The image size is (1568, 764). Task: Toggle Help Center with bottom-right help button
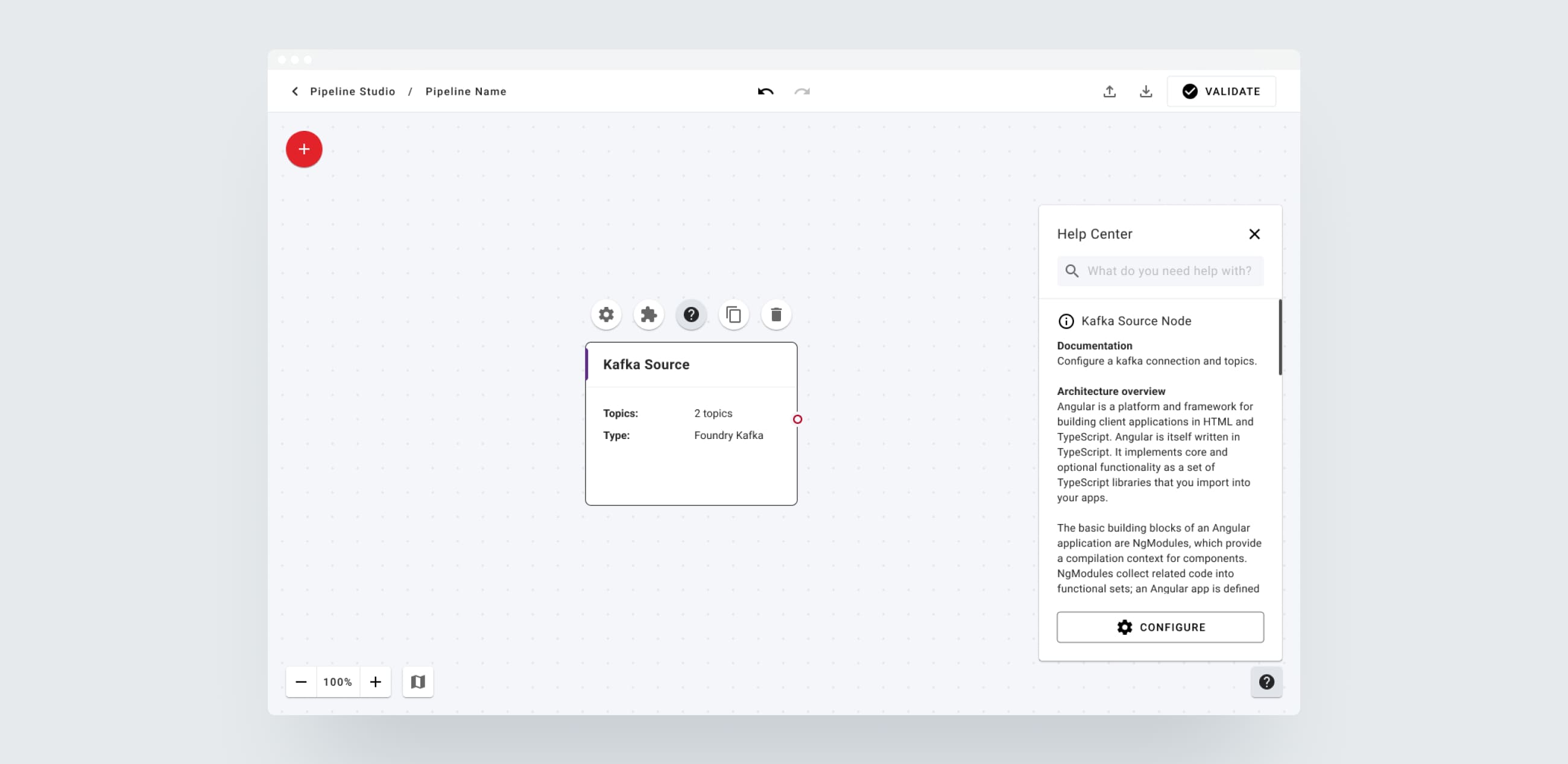[x=1266, y=682]
